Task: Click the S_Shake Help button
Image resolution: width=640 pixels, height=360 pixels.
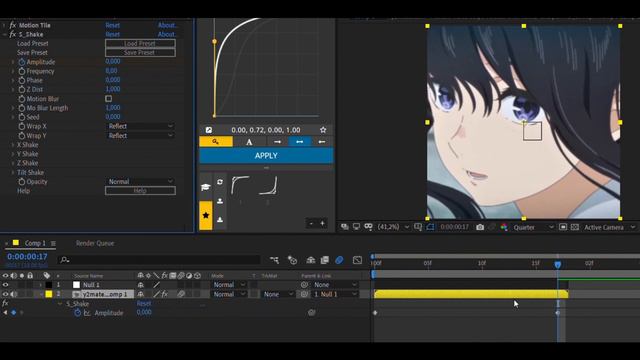Action: point(140,191)
